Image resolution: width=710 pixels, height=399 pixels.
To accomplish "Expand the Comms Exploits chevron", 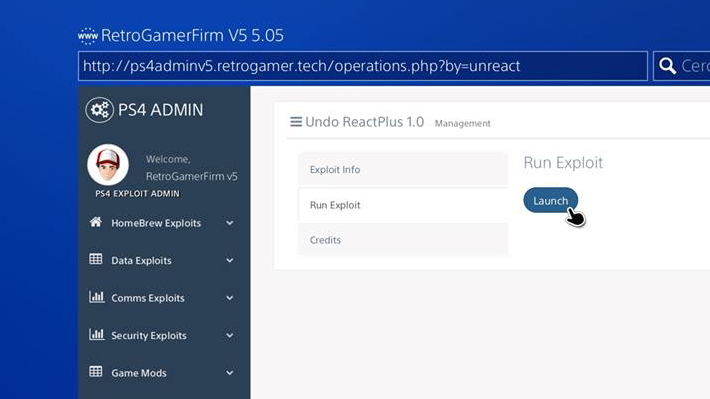I will [230, 298].
